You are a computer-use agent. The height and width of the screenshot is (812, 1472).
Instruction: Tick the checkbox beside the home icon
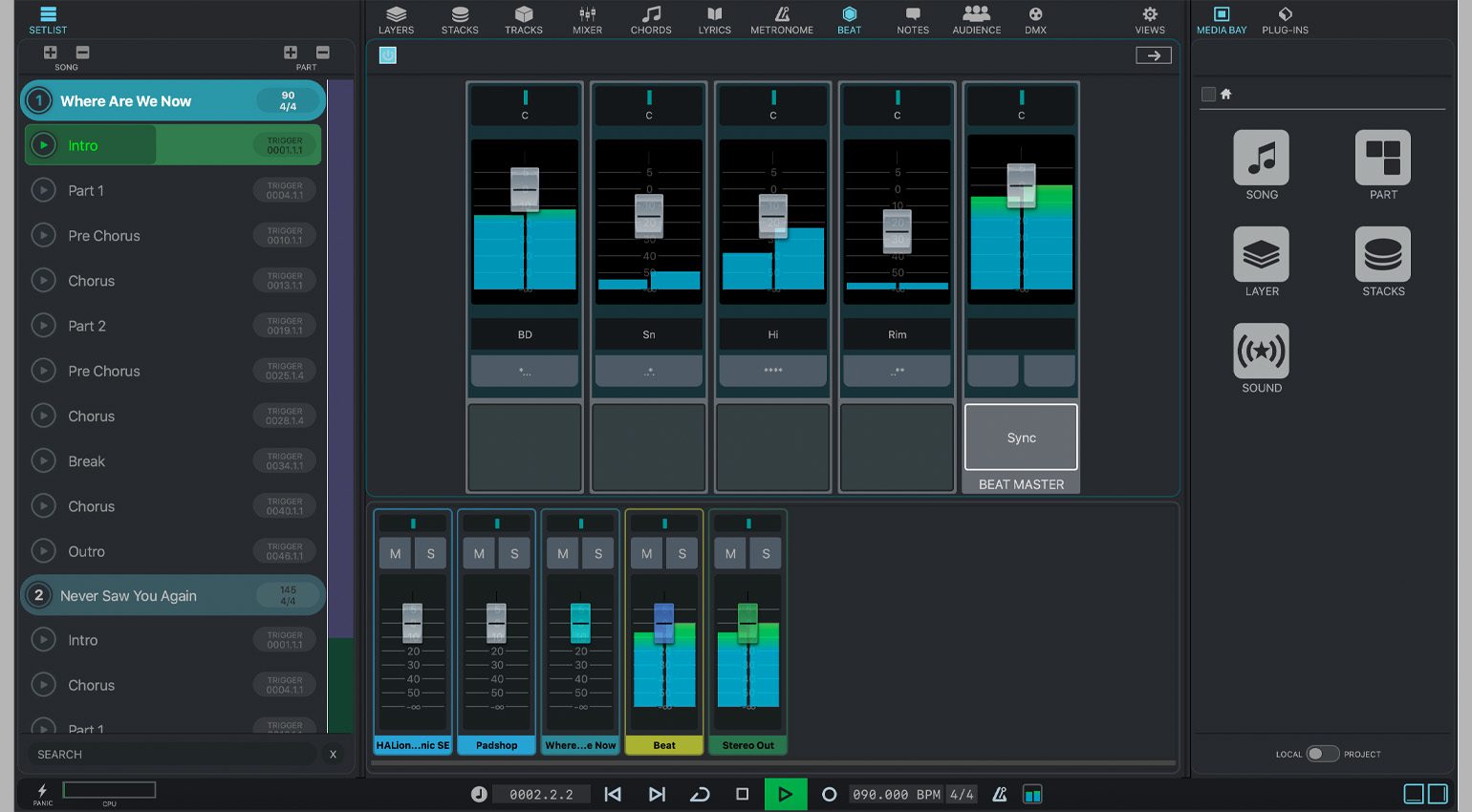point(1208,94)
